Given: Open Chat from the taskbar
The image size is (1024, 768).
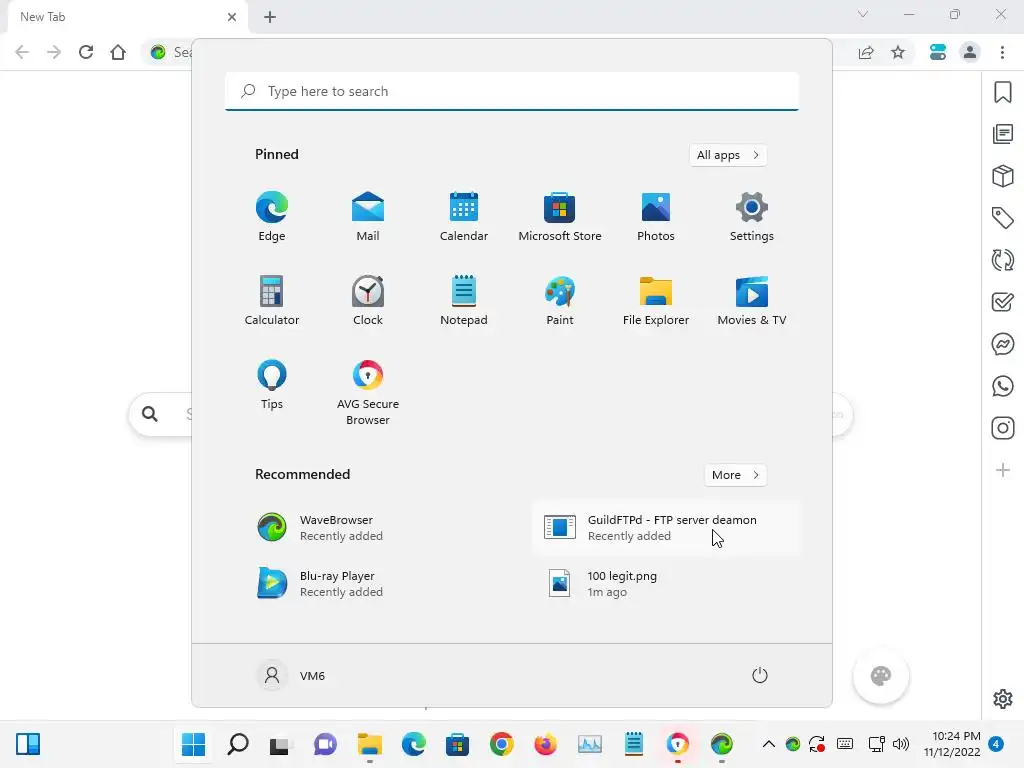Looking at the screenshot, I should point(325,744).
